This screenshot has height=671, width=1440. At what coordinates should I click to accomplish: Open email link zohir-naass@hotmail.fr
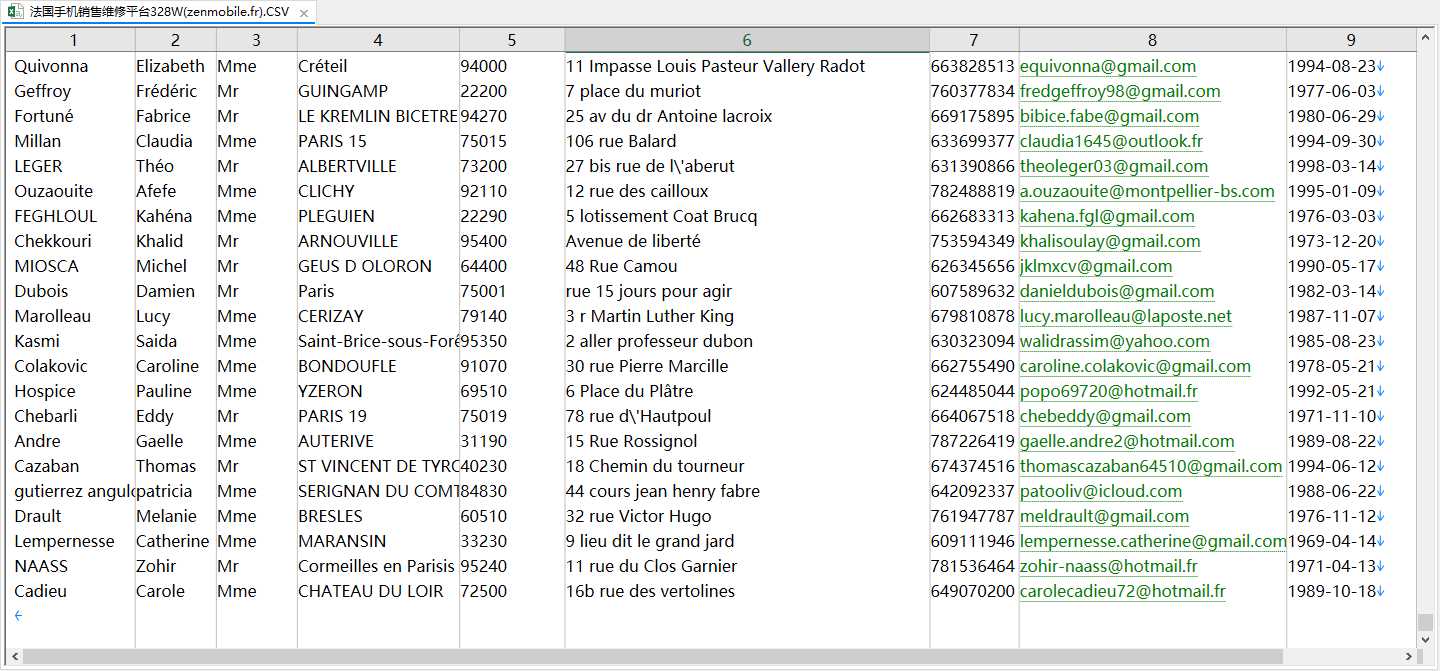(x=1109, y=566)
